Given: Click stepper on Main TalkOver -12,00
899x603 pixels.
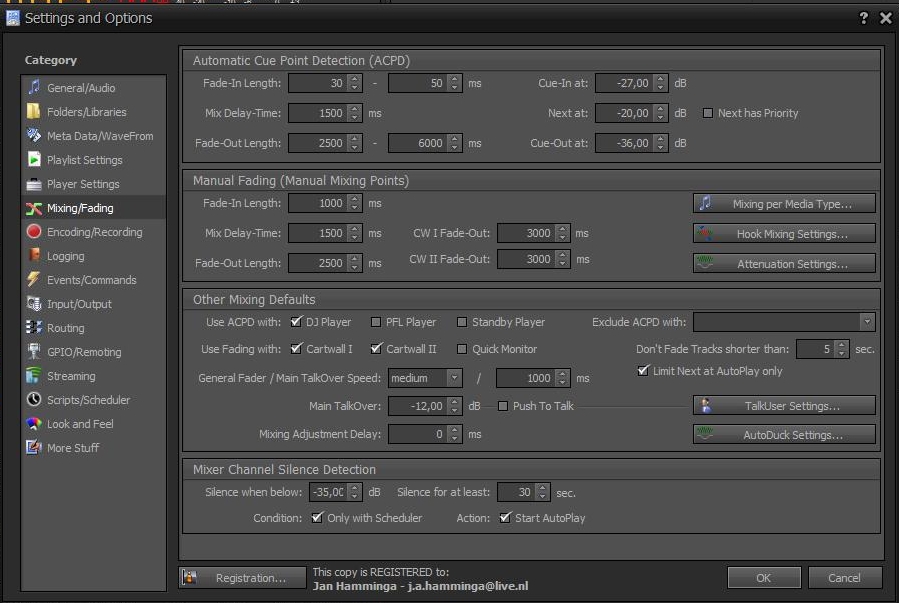Looking at the screenshot, I should point(455,406).
